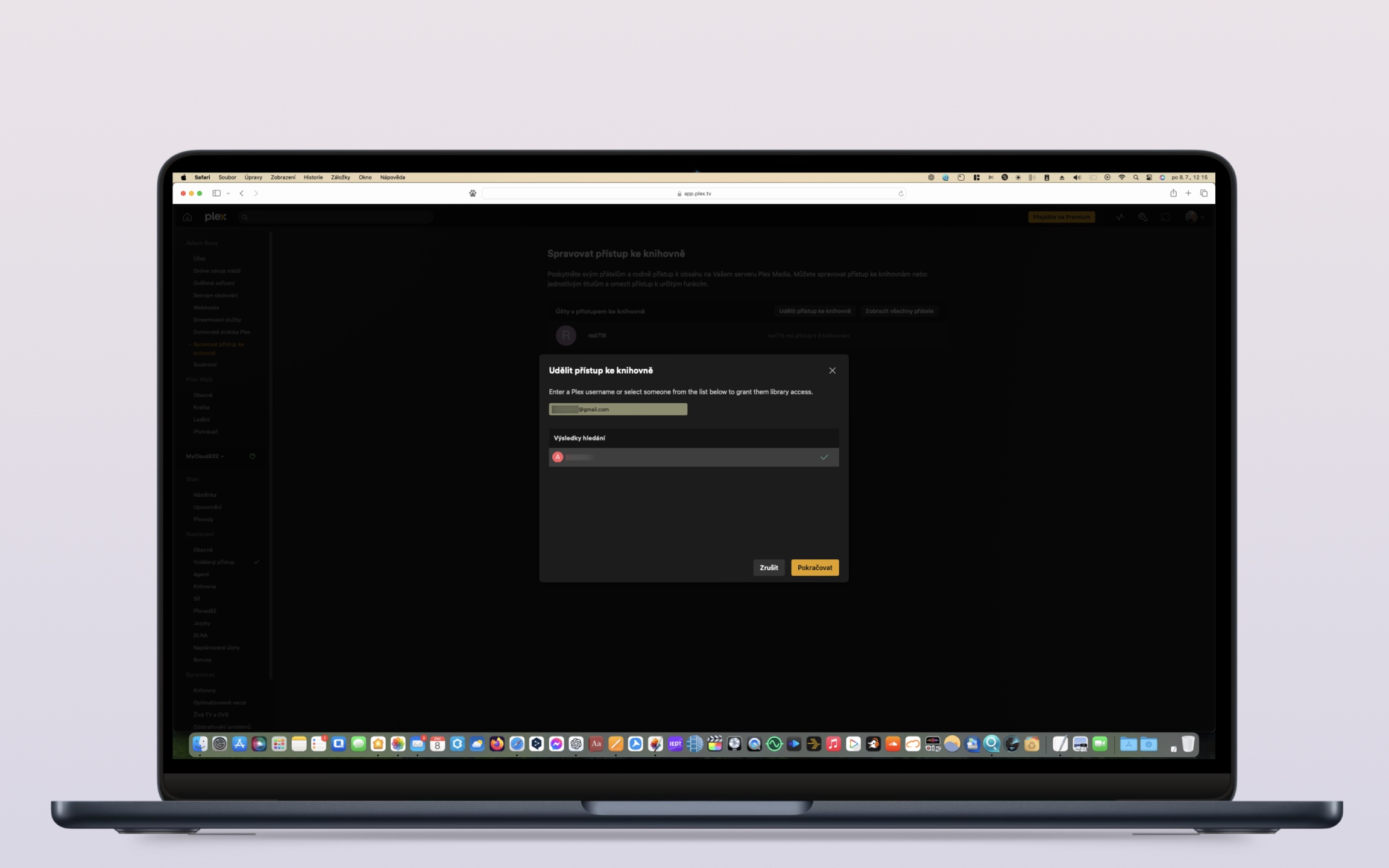Click the Zrušit button
1389x868 pixels.
[768, 567]
